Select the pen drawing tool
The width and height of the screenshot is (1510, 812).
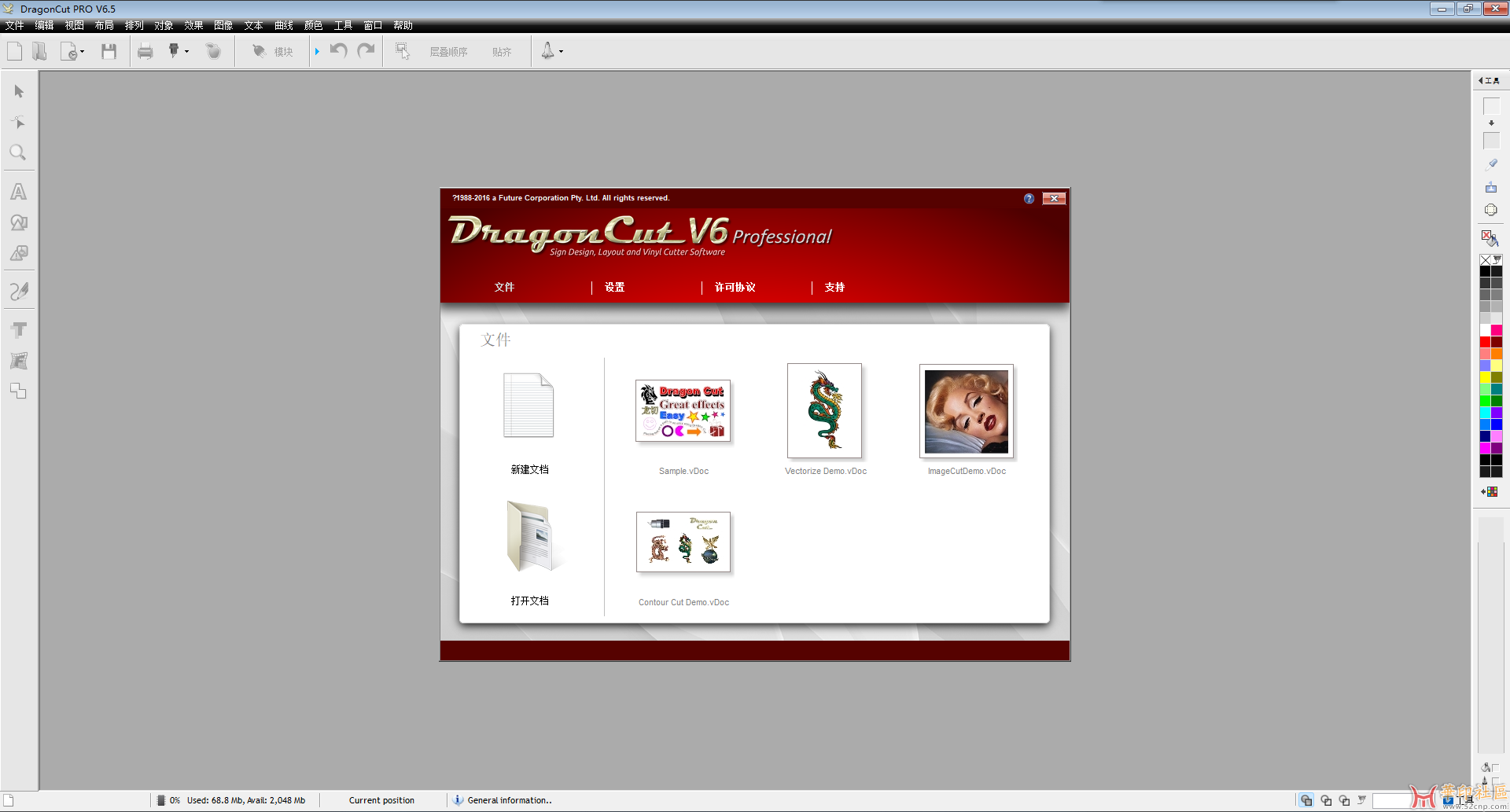tap(19, 292)
